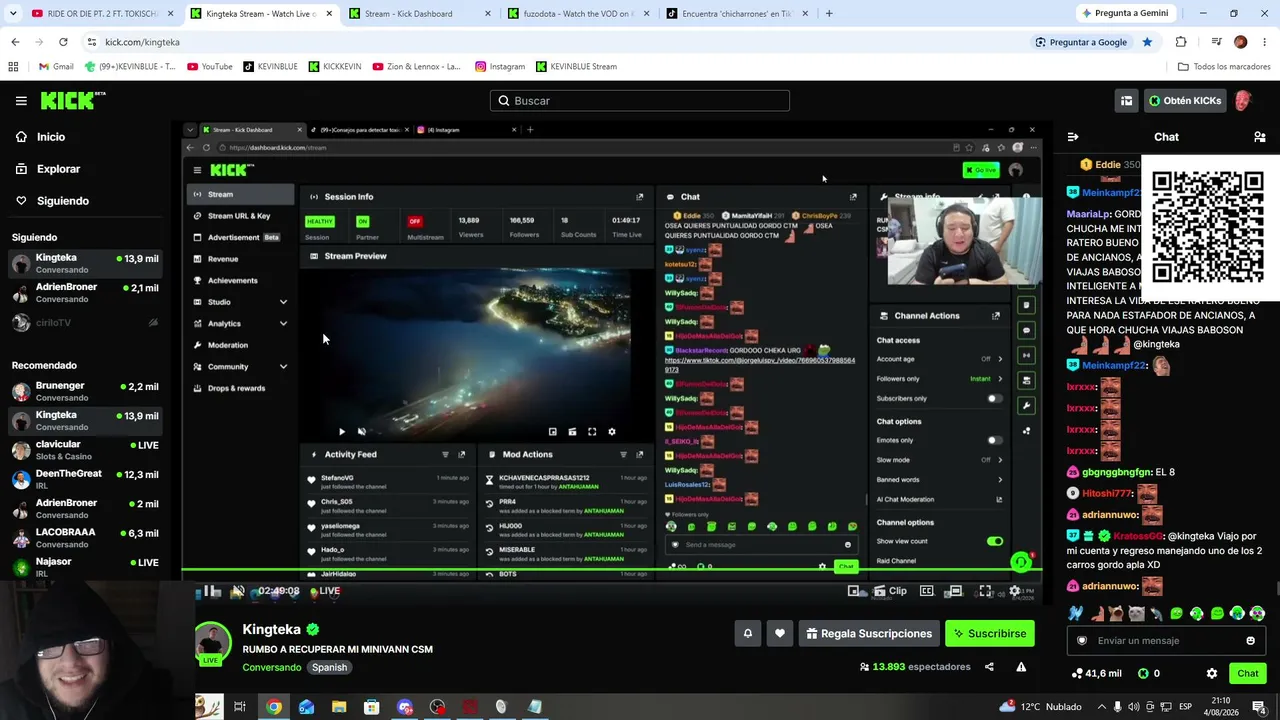Create a Clip of the stream
Viewport: 1280px width, 720px height.
click(891, 591)
